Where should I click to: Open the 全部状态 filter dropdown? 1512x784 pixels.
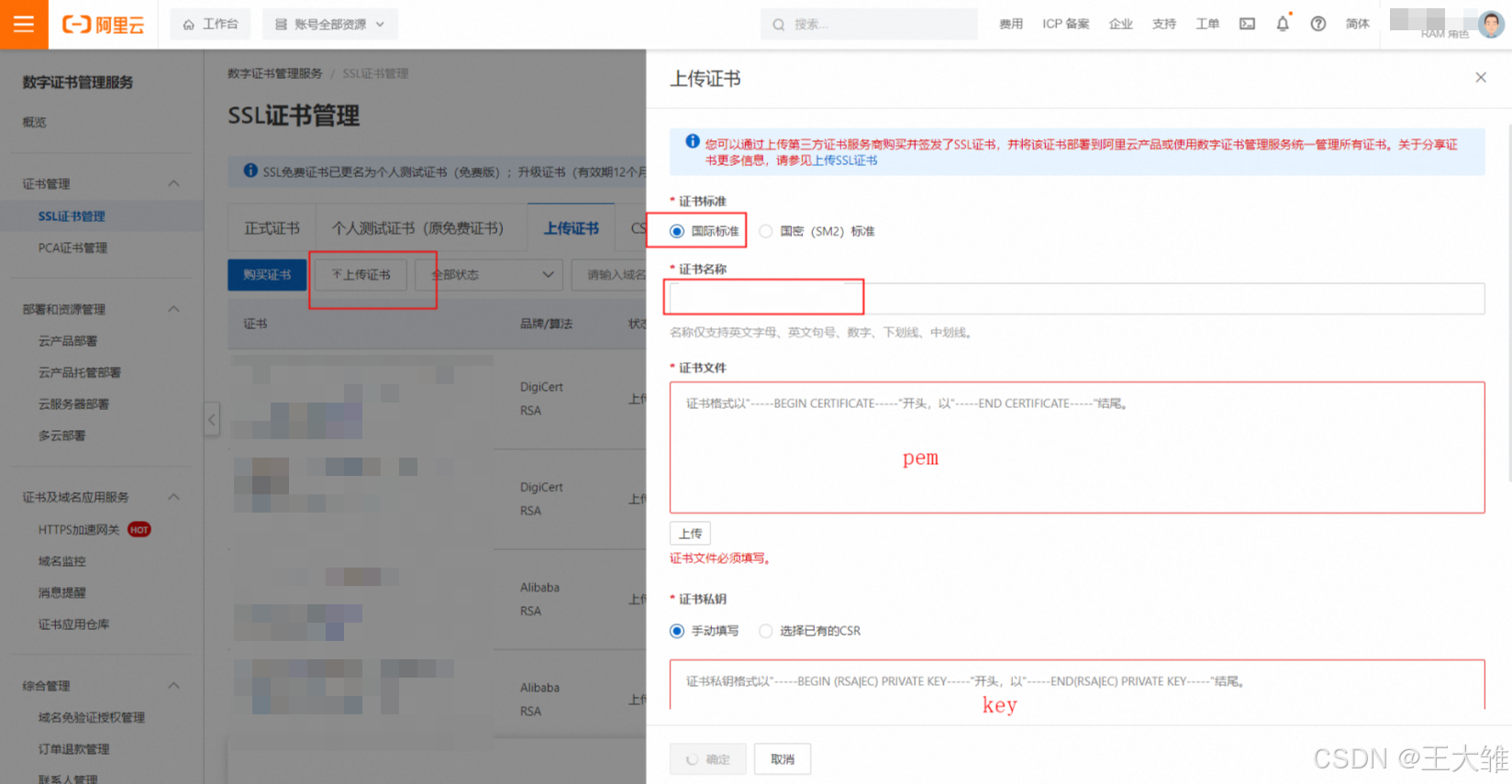pos(490,274)
